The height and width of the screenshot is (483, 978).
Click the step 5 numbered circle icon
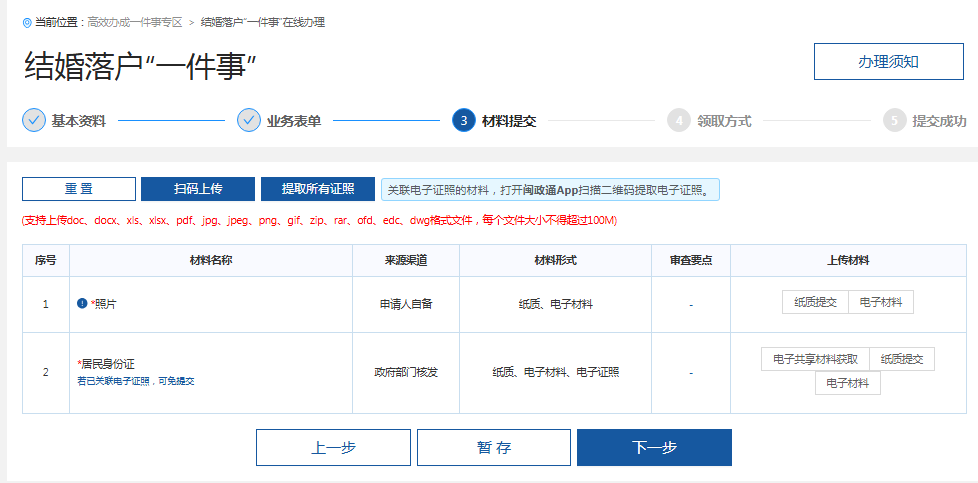(894, 121)
